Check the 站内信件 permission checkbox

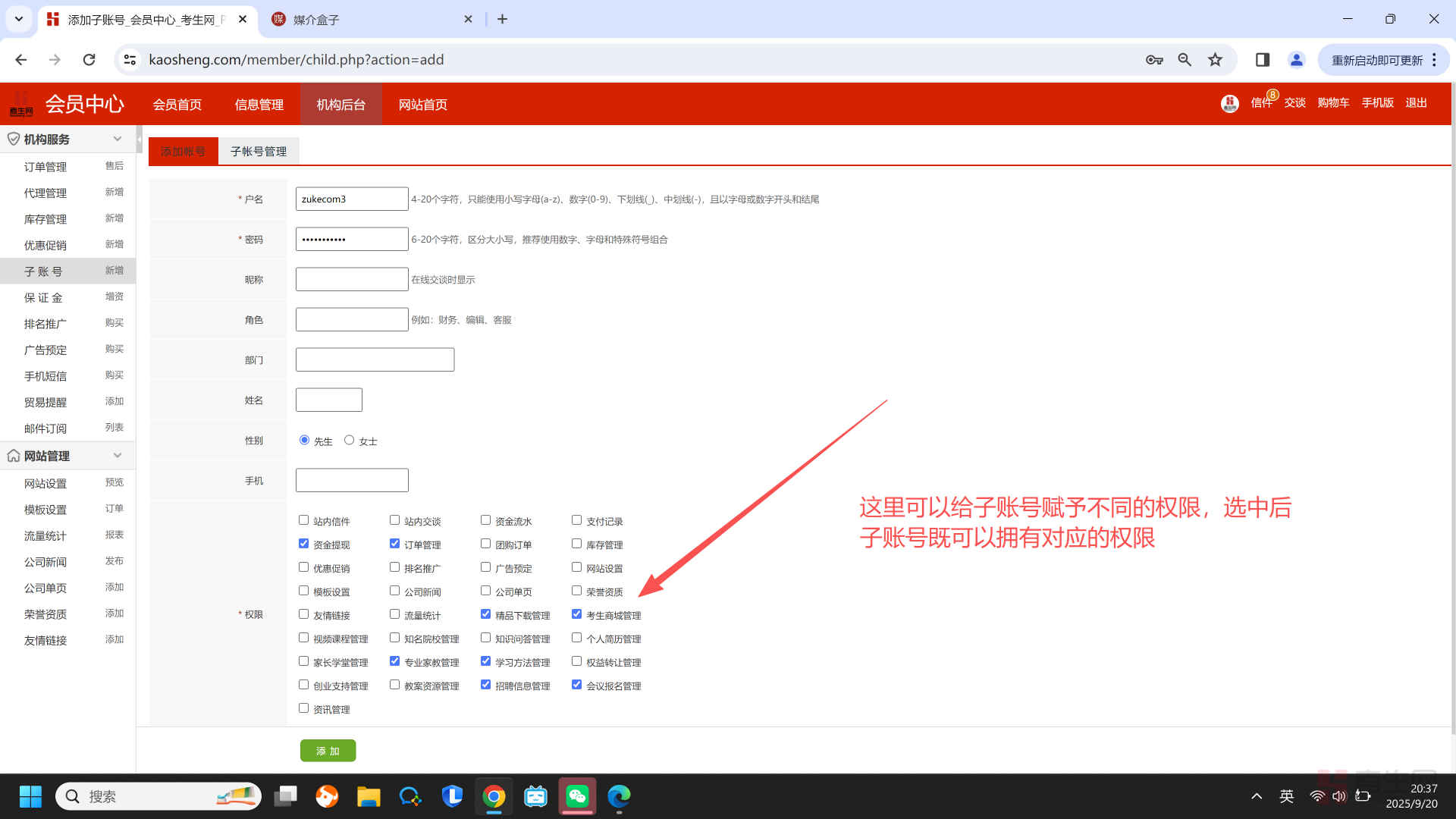click(304, 520)
